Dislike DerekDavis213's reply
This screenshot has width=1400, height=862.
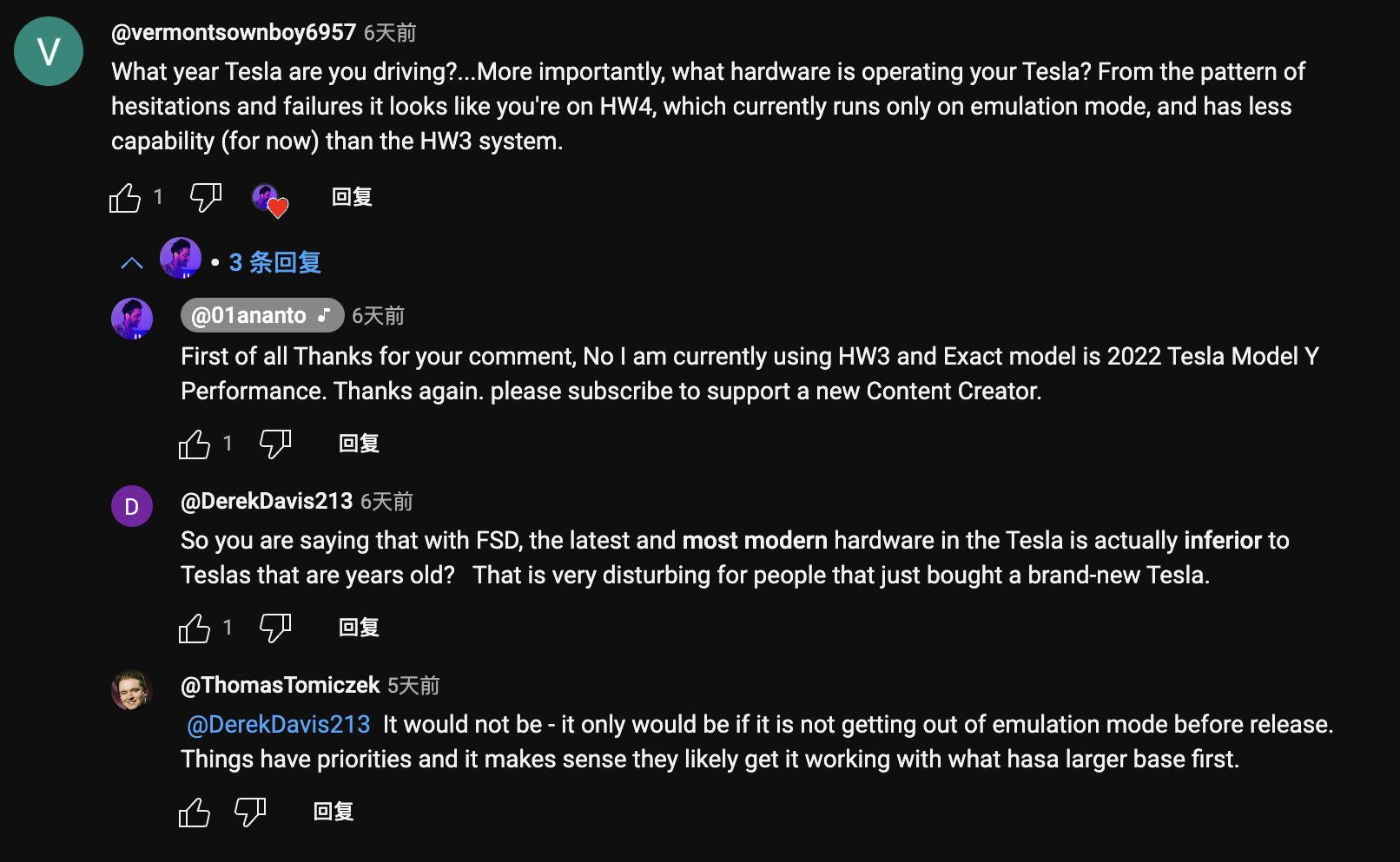click(x=275, y=628)
